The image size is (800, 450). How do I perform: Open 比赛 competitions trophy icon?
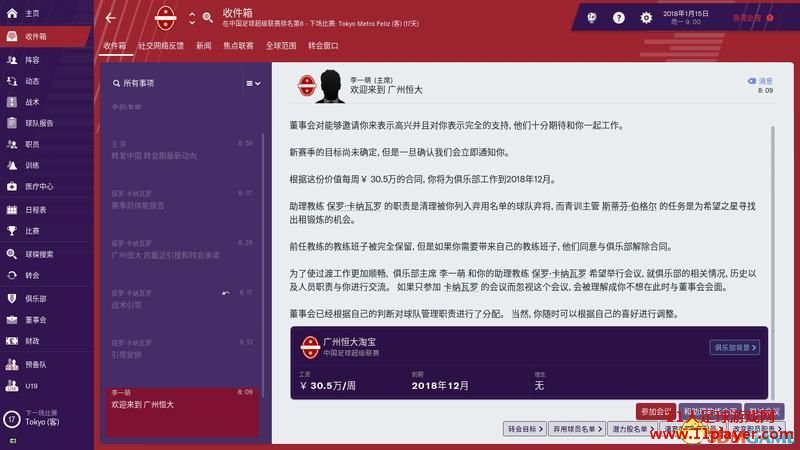click(x=12, y=231)
